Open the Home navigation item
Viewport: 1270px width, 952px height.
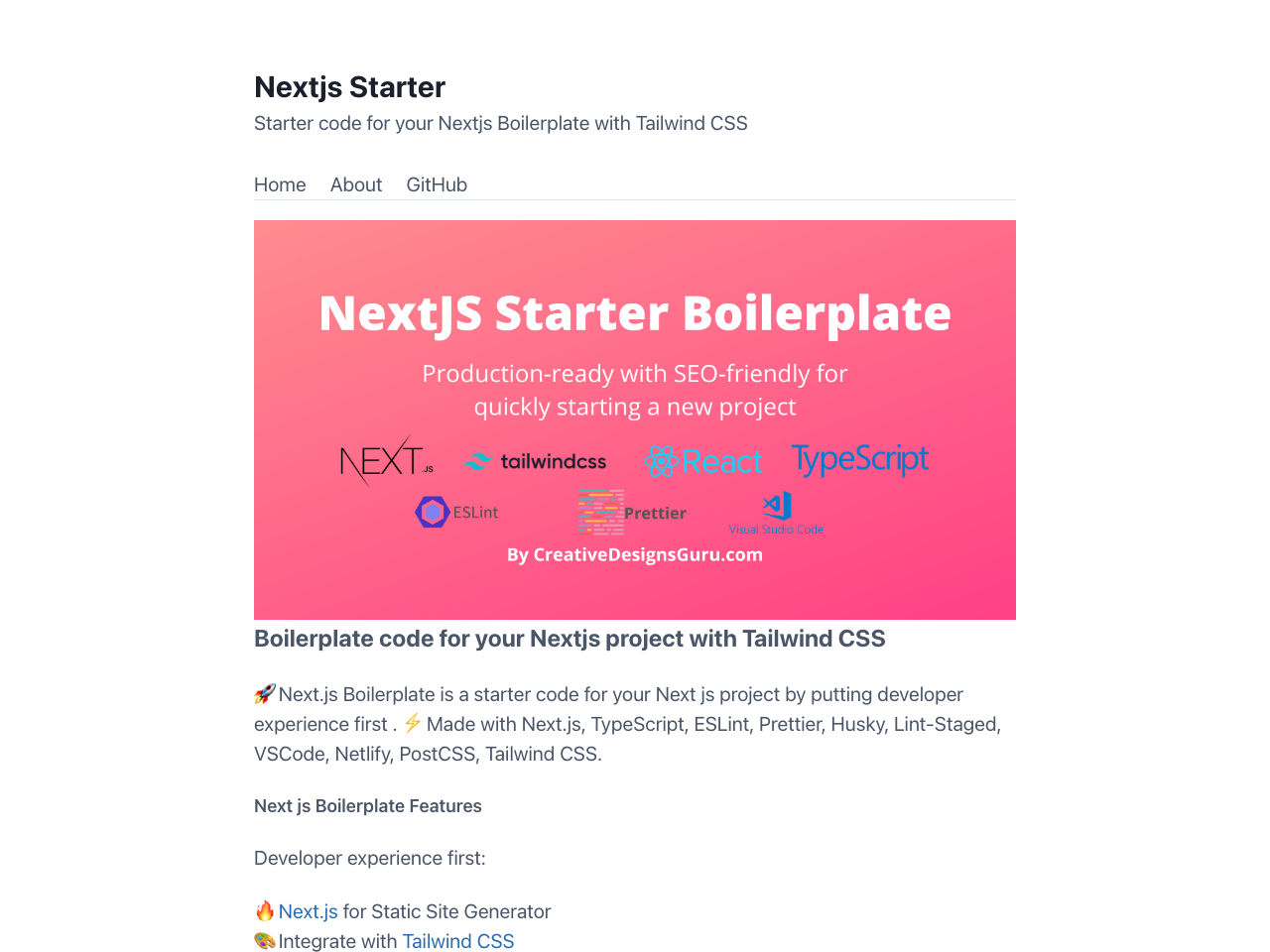point(279,184)
